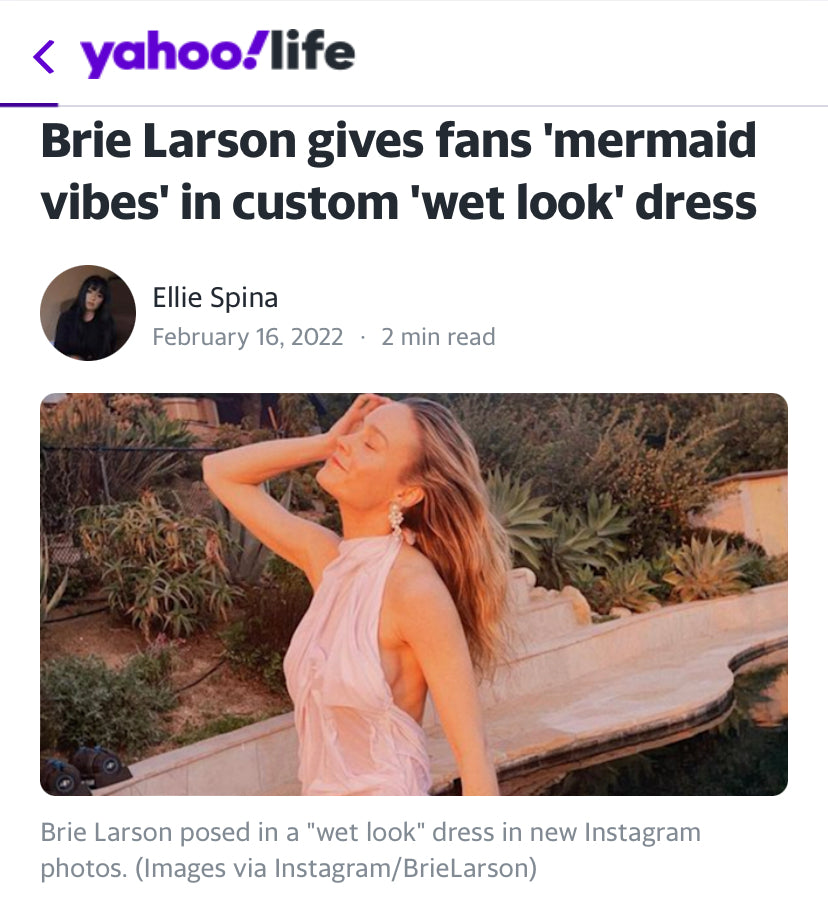Click the February 16, 2022 publish date
The width and height of the screenshot is (828, 902).
tap(247, 337)
